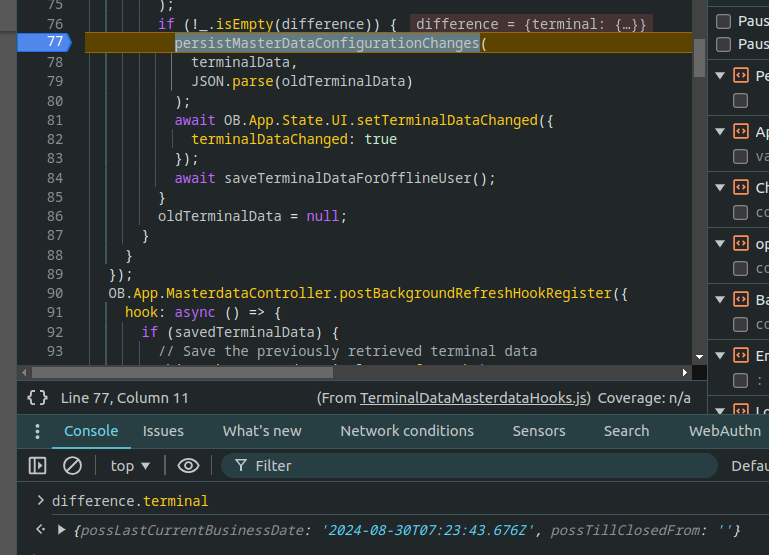769x555 pixels.
Task: Toggle the console sidebar panel icon
Action: click(x=37, y=465)
